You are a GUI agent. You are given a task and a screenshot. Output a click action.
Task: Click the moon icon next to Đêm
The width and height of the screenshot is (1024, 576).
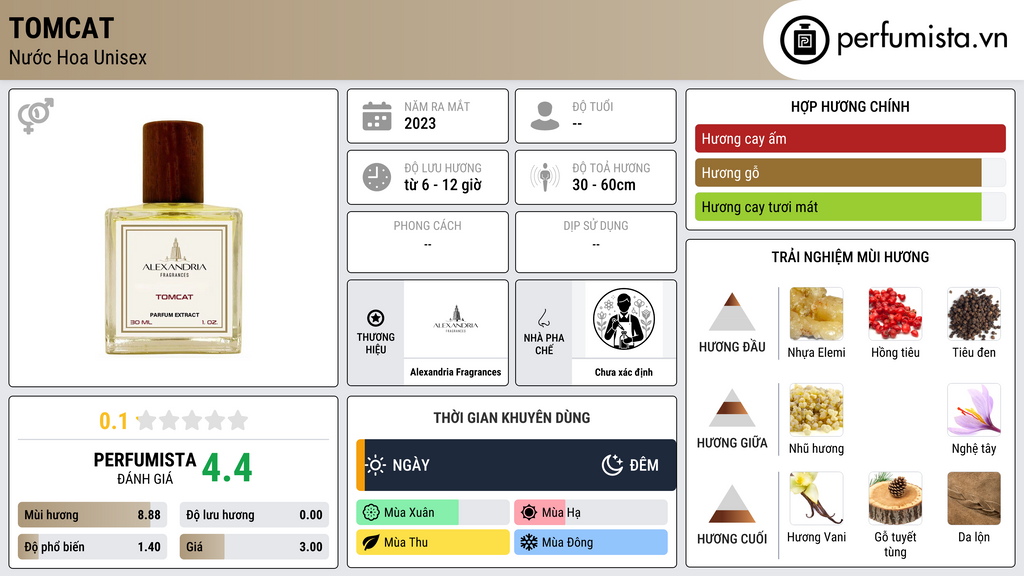[612, 465]
